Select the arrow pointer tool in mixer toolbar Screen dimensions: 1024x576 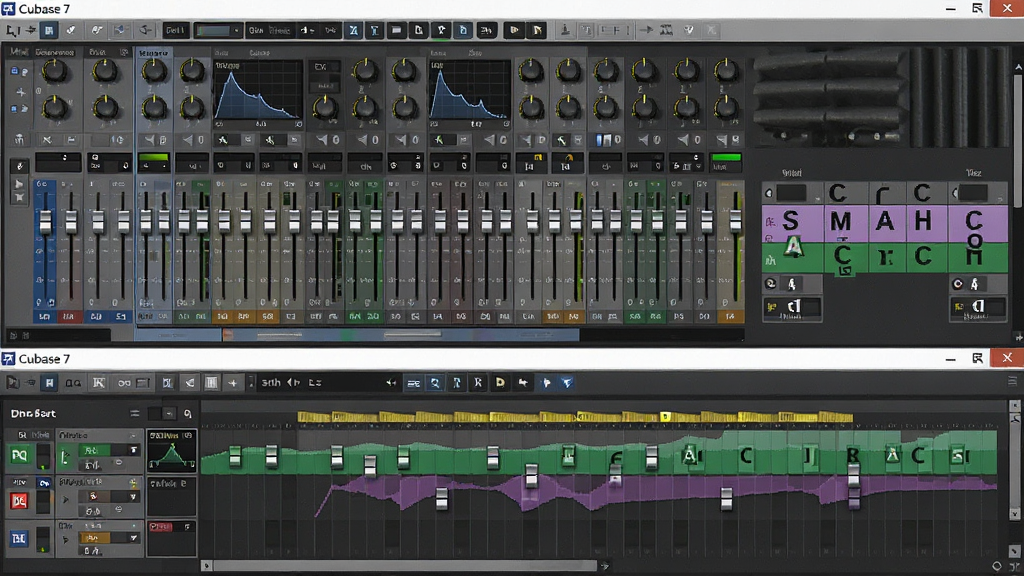(12, 30)
